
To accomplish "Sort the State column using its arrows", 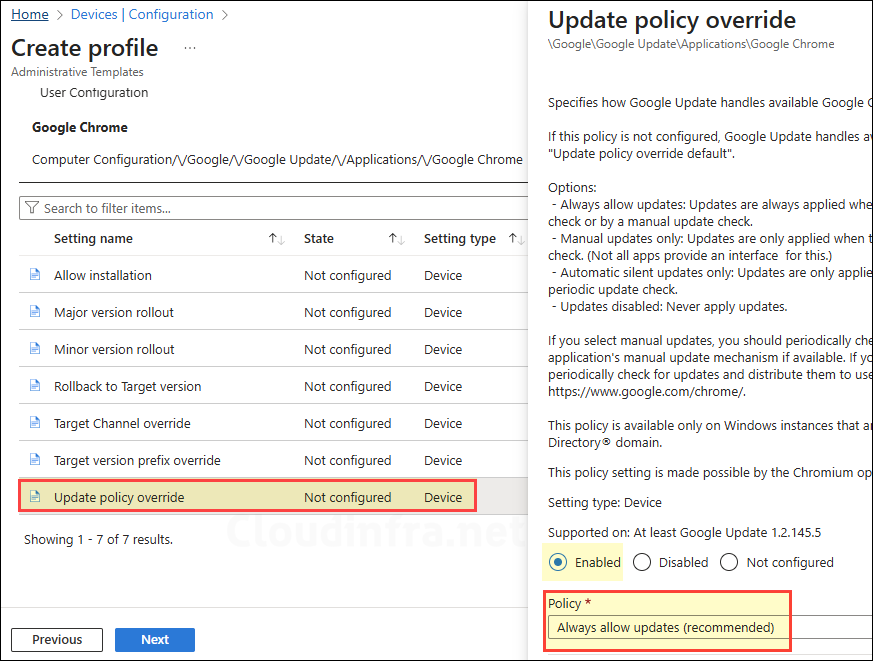I will [396, 239].
